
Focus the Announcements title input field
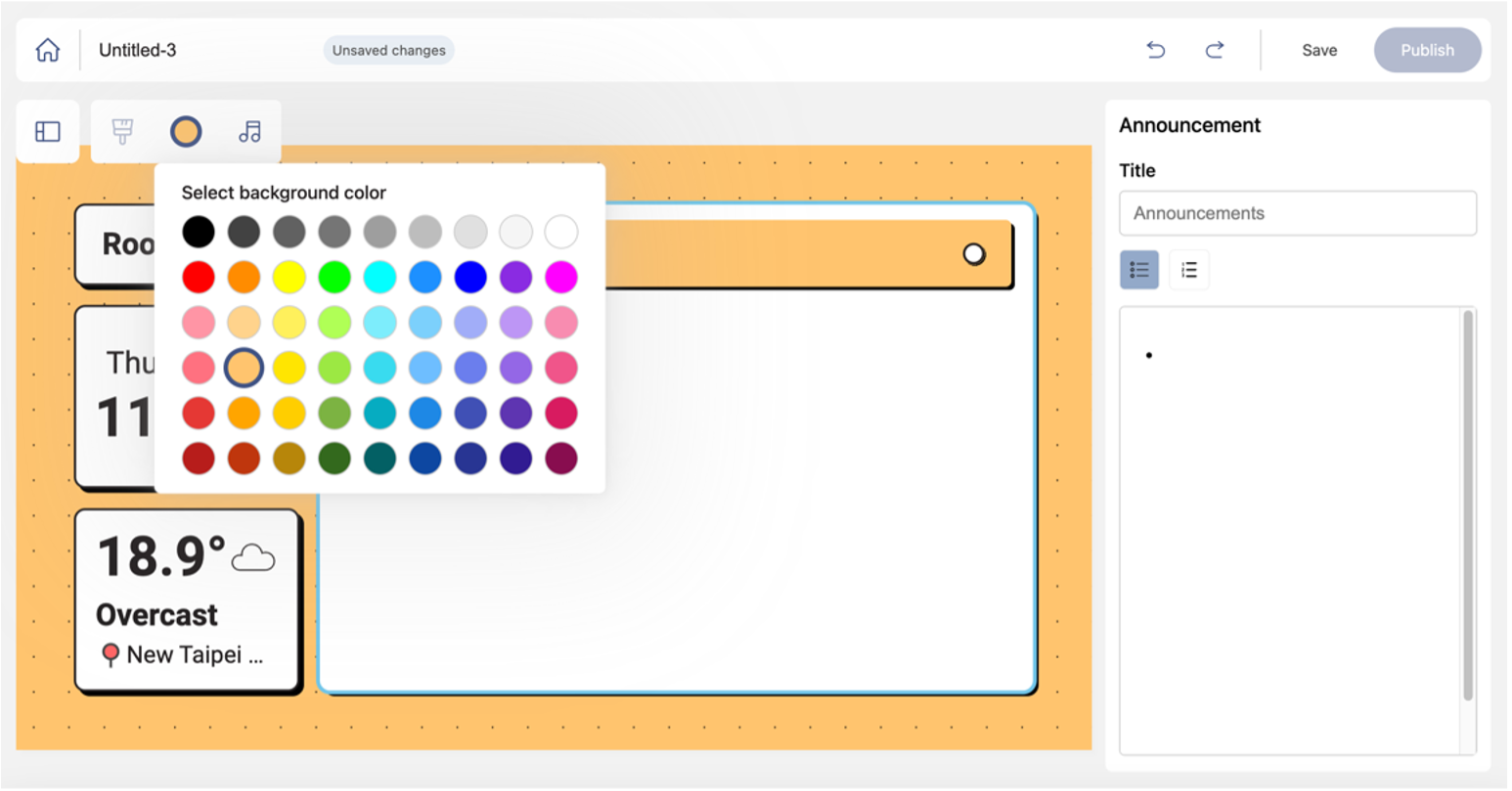tap(1298, 213)
